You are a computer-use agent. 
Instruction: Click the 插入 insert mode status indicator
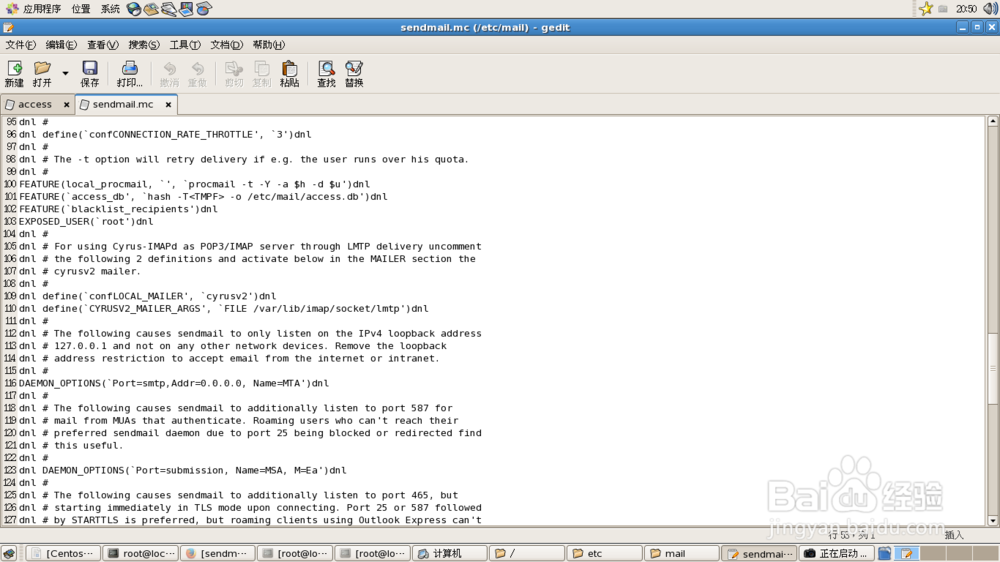pos(954,535)
